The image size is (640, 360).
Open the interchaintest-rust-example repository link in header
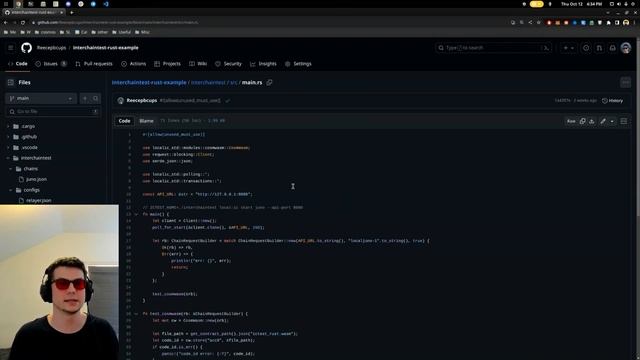(x=106, y=48)
